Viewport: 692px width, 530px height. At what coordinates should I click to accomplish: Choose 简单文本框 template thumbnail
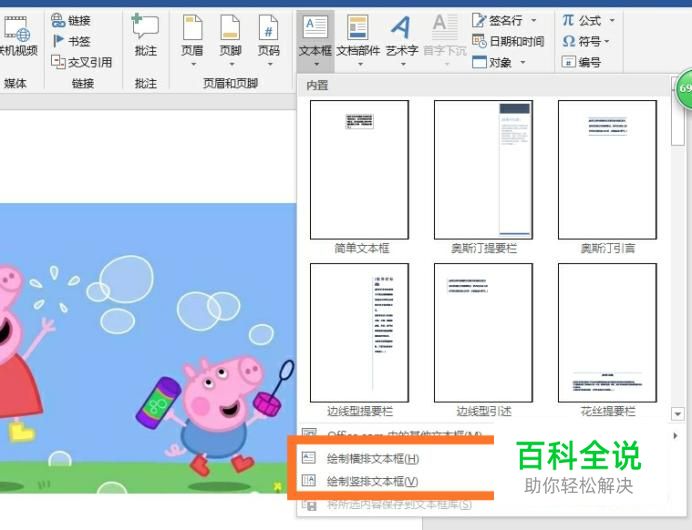coord(360,170)
